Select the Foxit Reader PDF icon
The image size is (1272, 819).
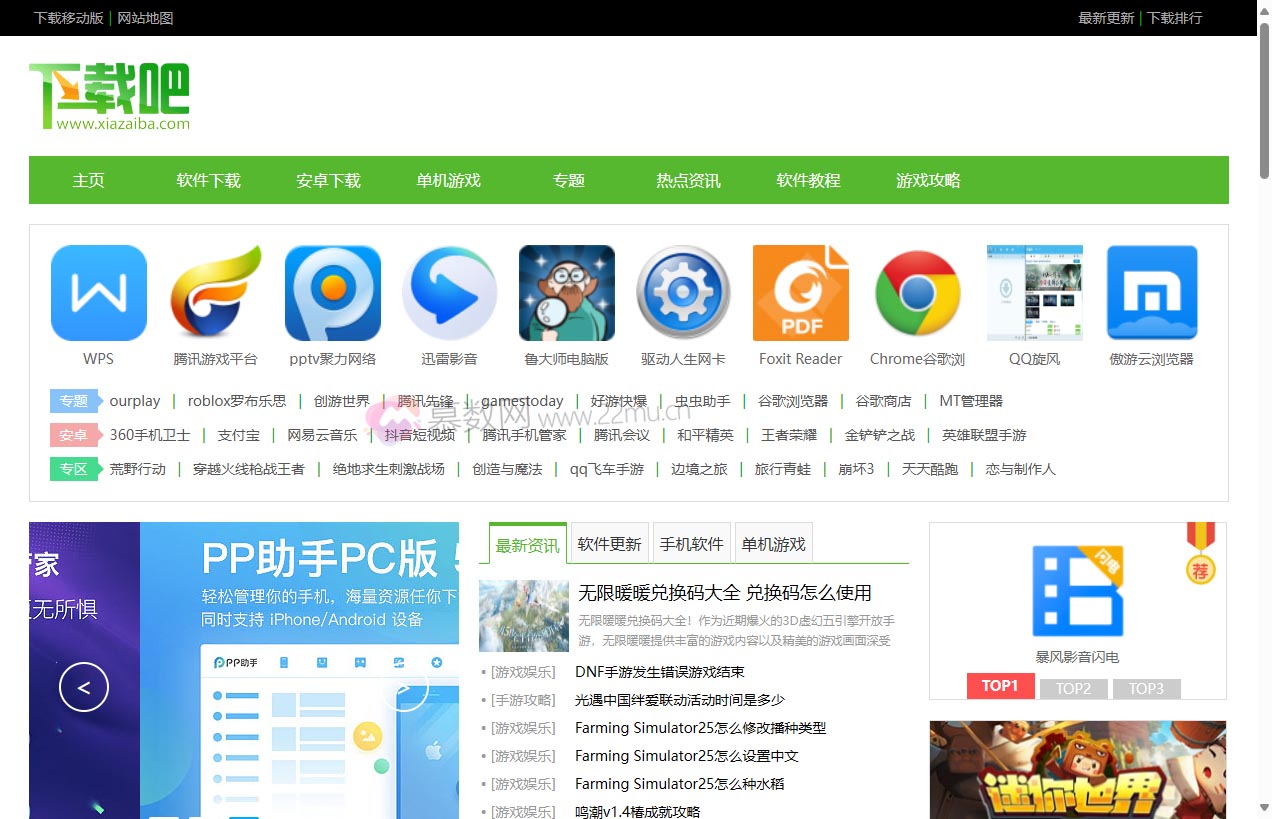800,292
